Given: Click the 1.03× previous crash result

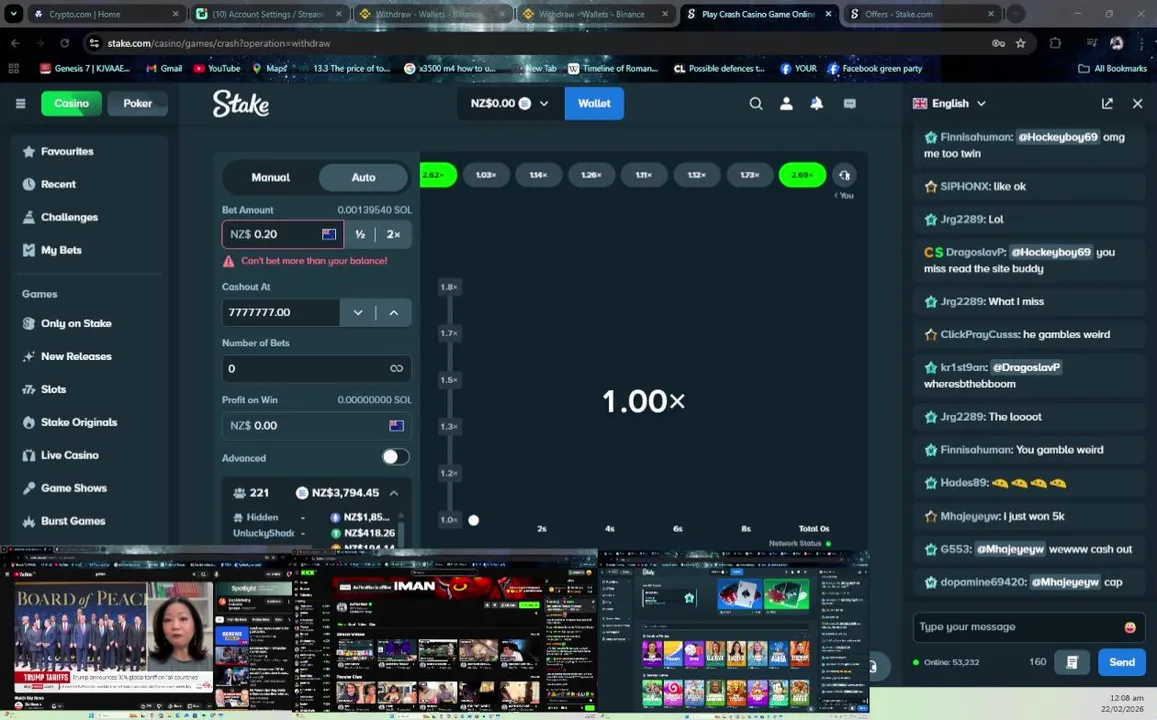Looking at the screenshot, I should tap(486, 175).
